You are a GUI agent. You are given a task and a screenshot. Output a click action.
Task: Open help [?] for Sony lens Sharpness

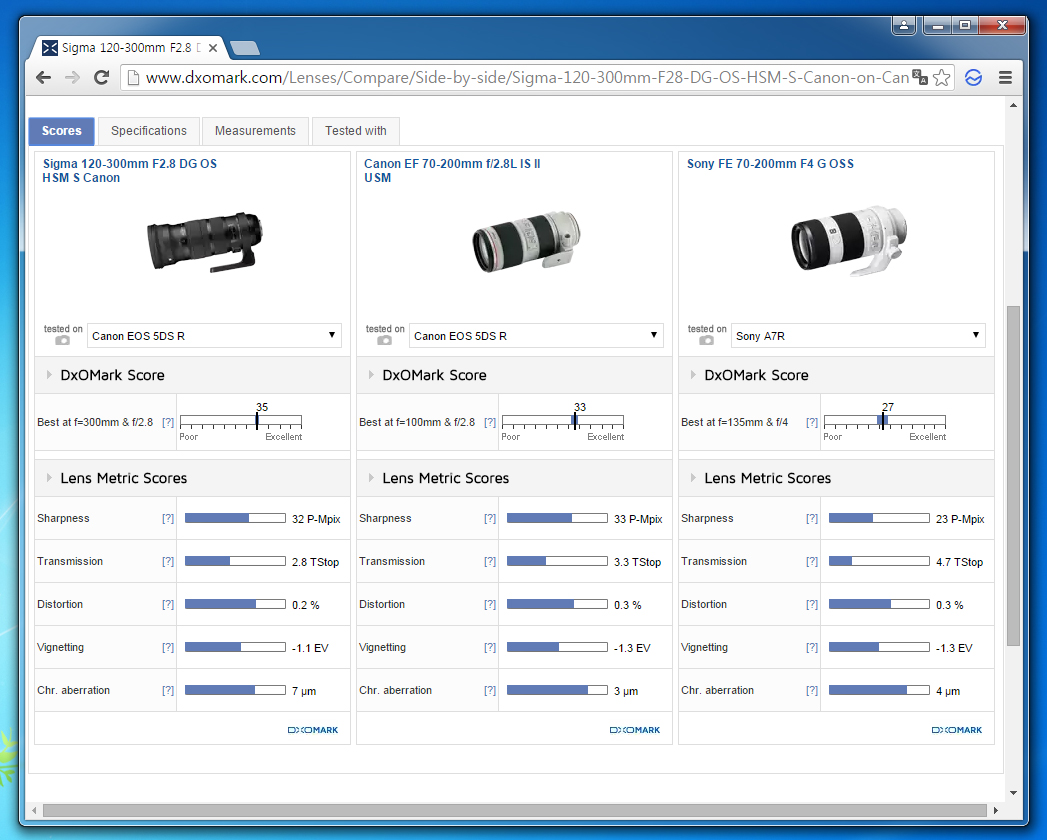812,518
